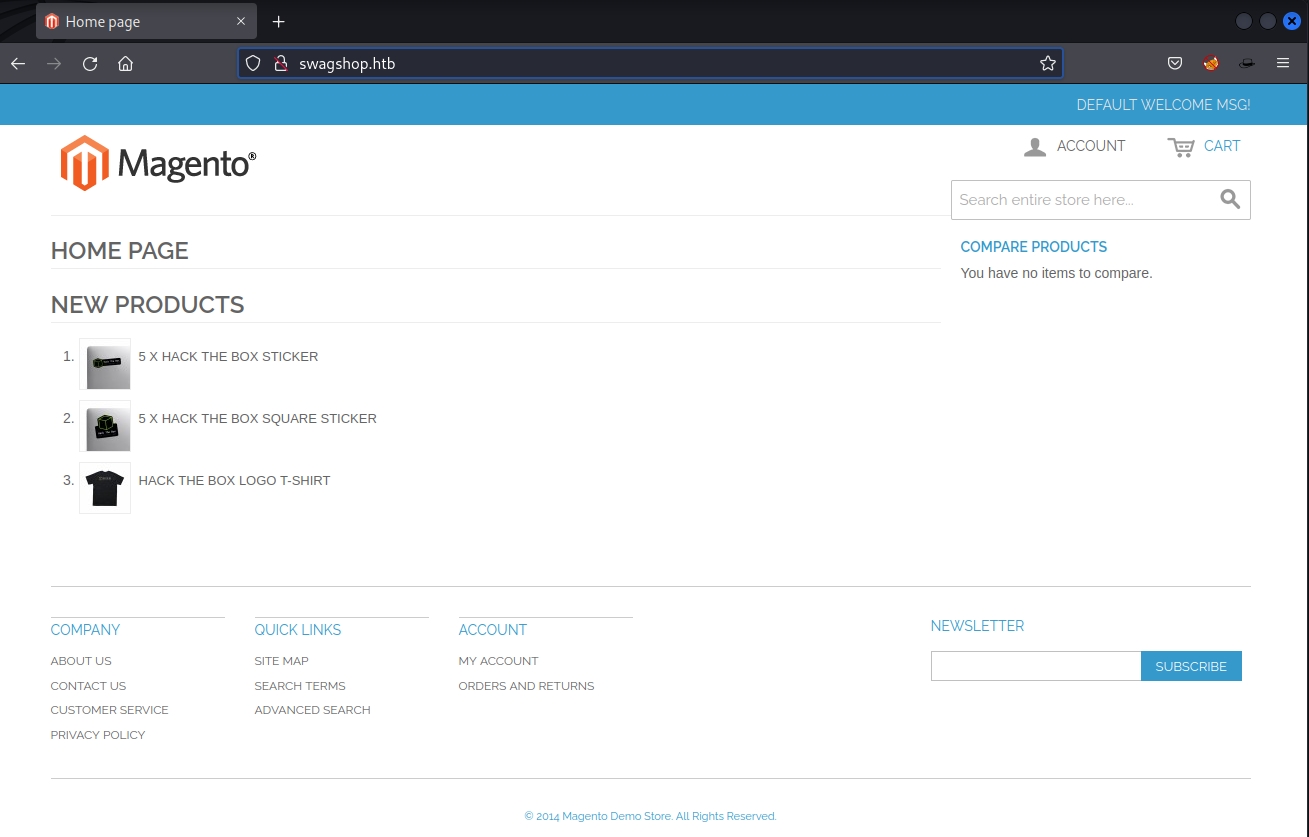1309x837 pixels.
Task: Focus the newsletter email input field
Action: pos(1035,666)
